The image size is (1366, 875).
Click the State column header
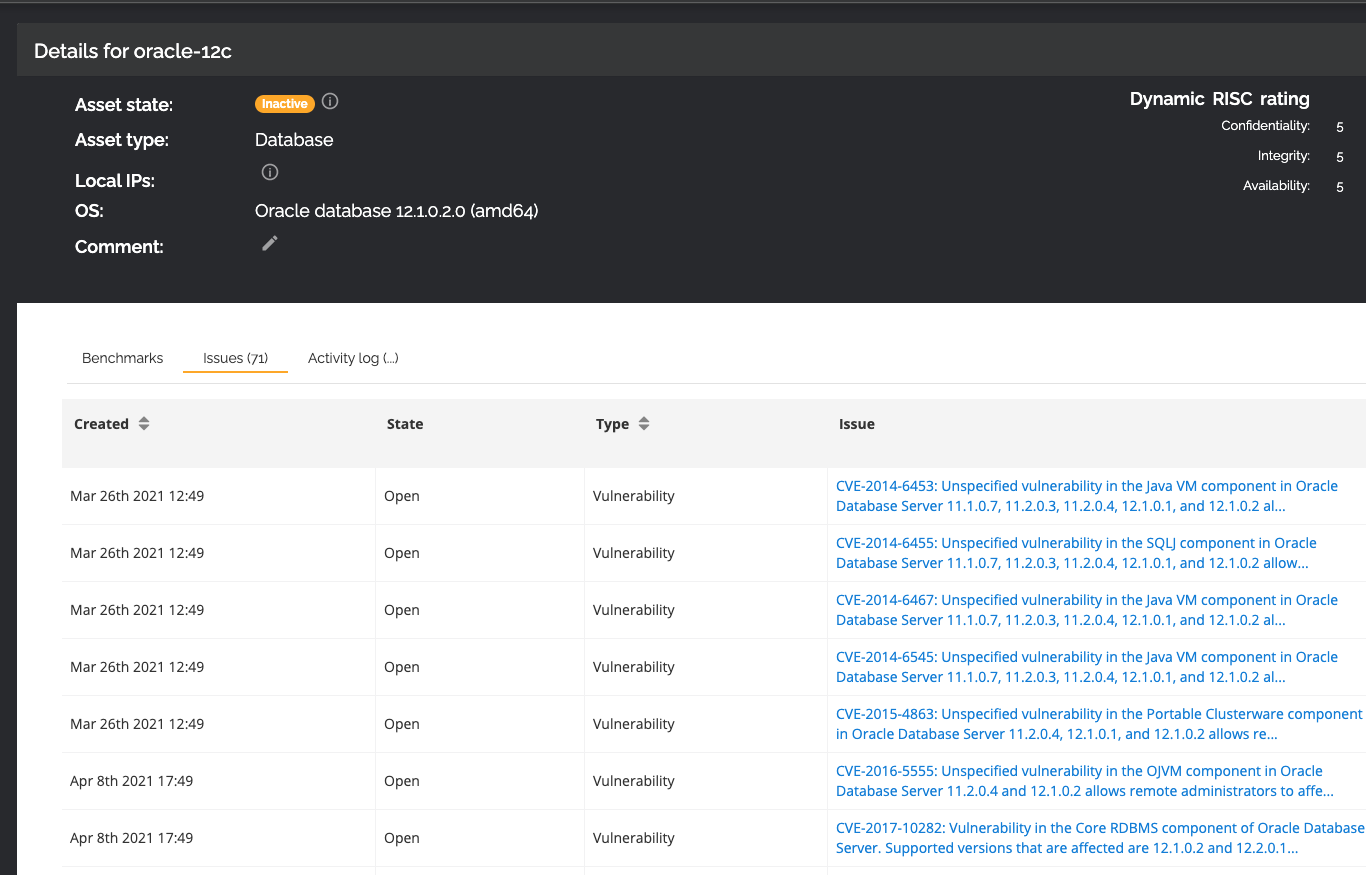pyautogui.click(x=405, y=424)
